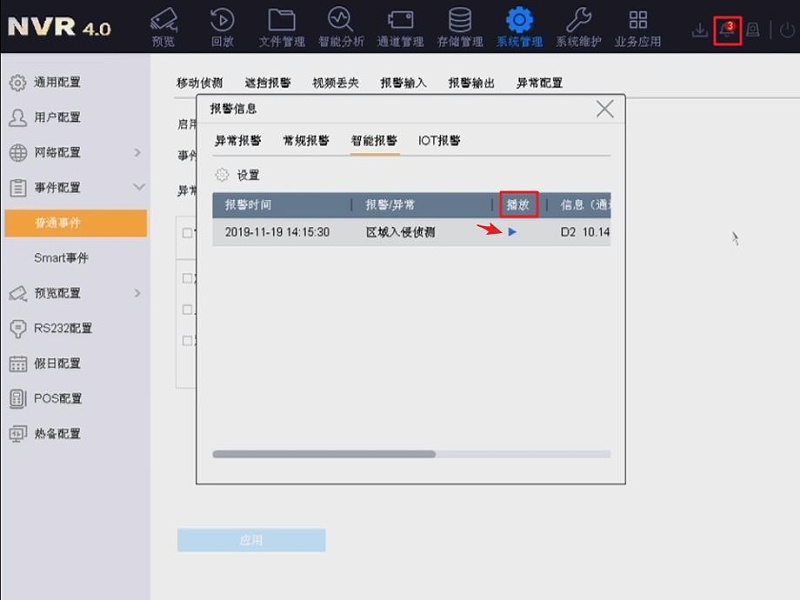The image size is (800, 600).
Task: Open the 通道管理 (Channel Management) module
Action: coord(400,25)
